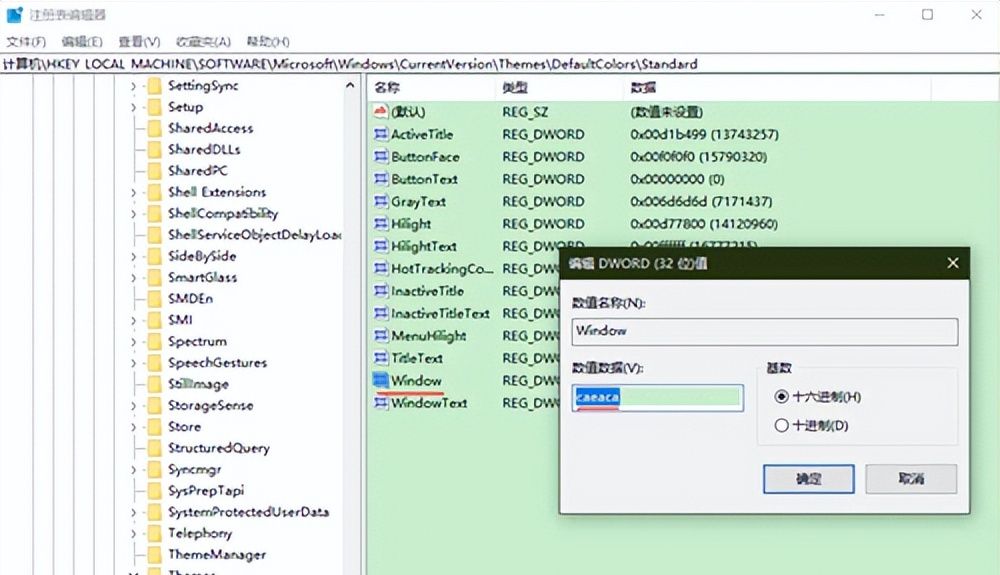This screenshot has width=1000, height=575.
Task: Click the tree pane scroll up arrow
Action: [x=349, y=85]
